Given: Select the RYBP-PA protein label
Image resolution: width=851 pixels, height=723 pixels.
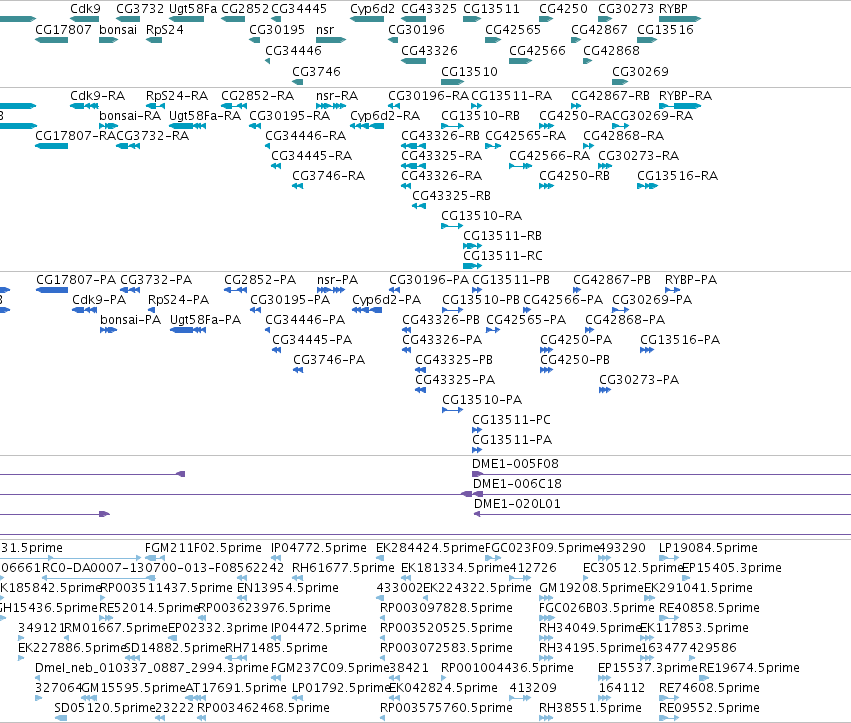Looking at the screenshot, I should tap(691, 280).
